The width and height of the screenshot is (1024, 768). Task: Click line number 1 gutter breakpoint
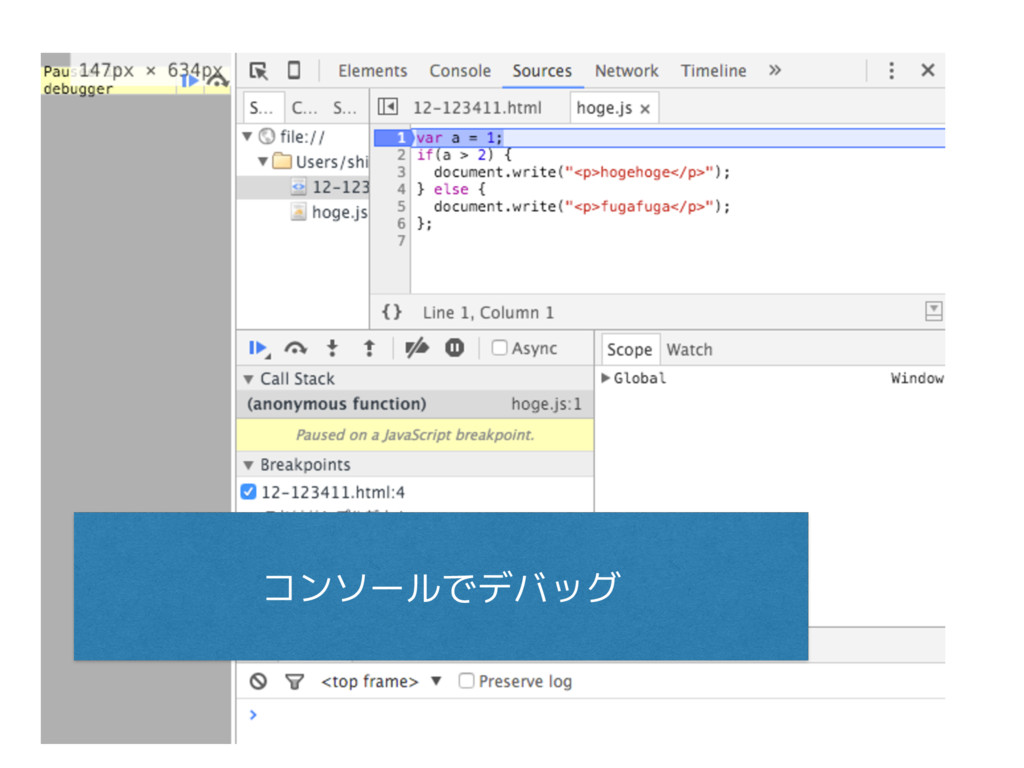(400, 138)
